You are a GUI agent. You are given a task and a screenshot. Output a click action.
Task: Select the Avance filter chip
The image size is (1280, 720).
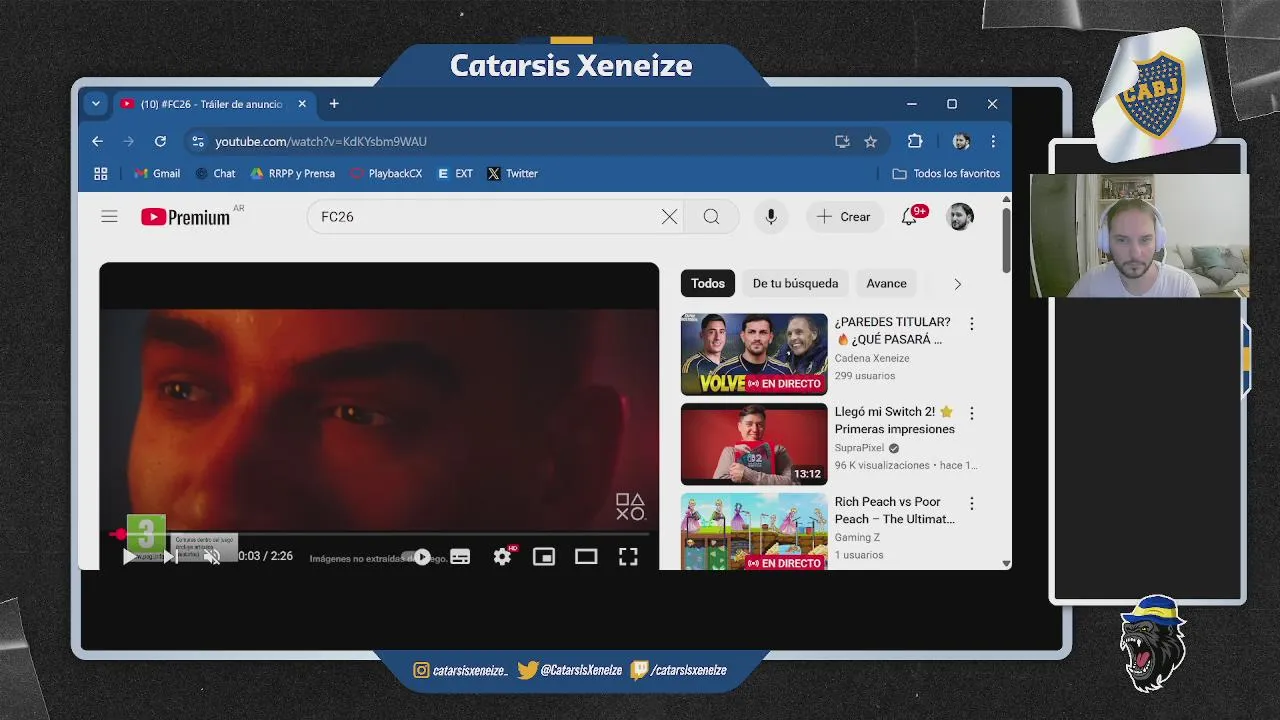(x=886, y=284)
